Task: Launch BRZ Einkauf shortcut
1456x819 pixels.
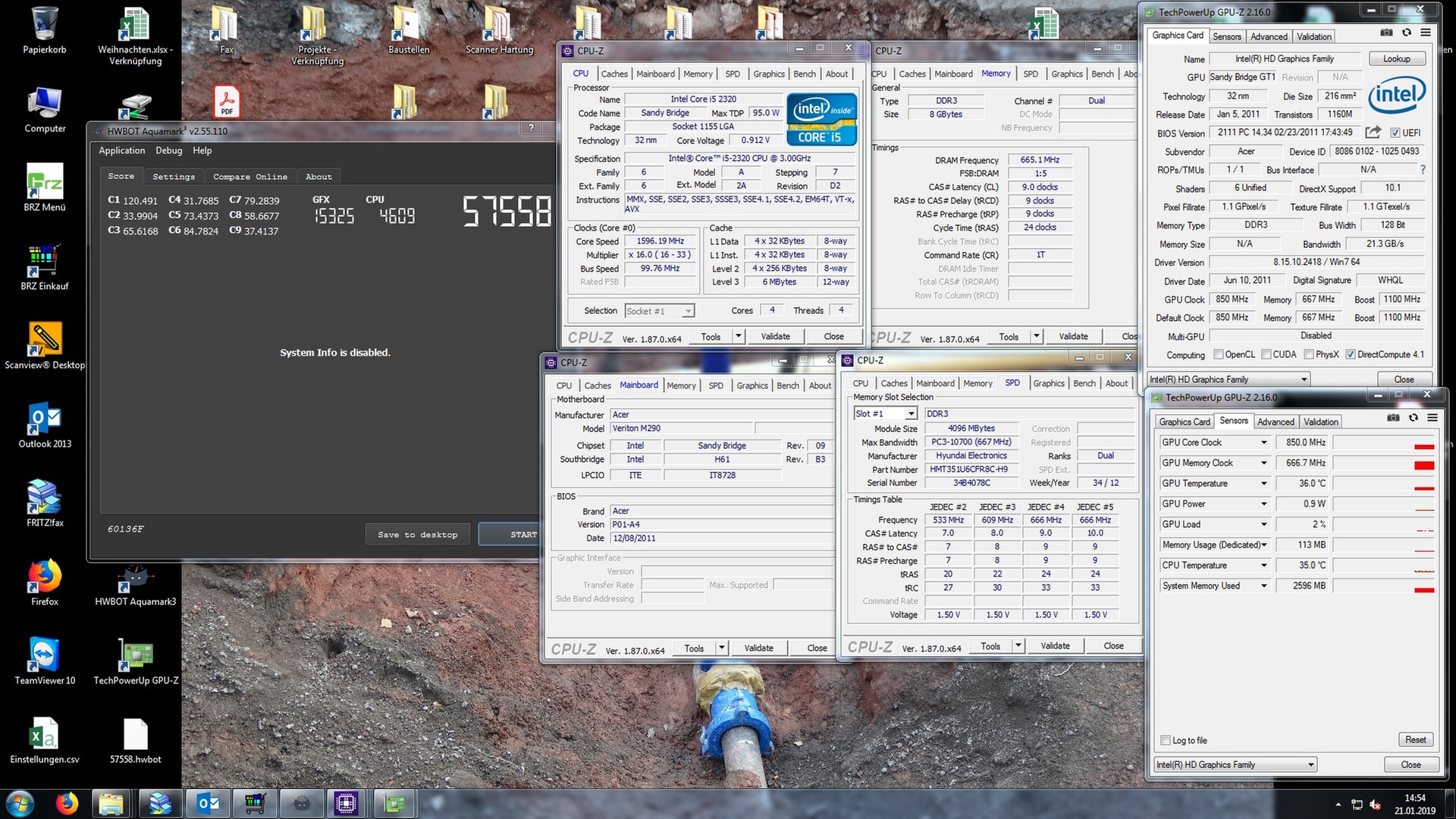Action: point(45,267)
